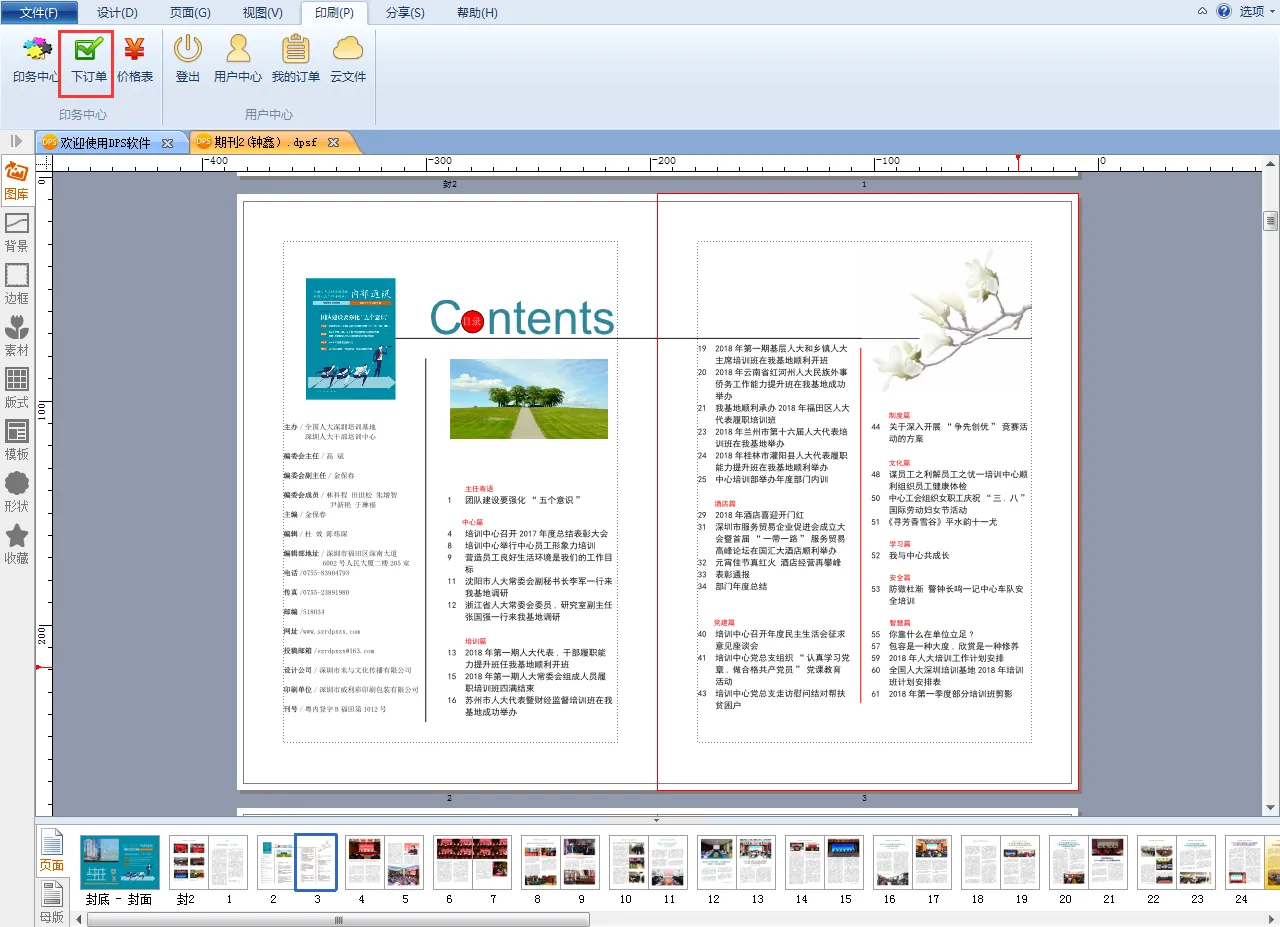This screenshot has height=927, width=1280.
Task: Expand the left sidebar panel arrow
Action: point(17,142)
